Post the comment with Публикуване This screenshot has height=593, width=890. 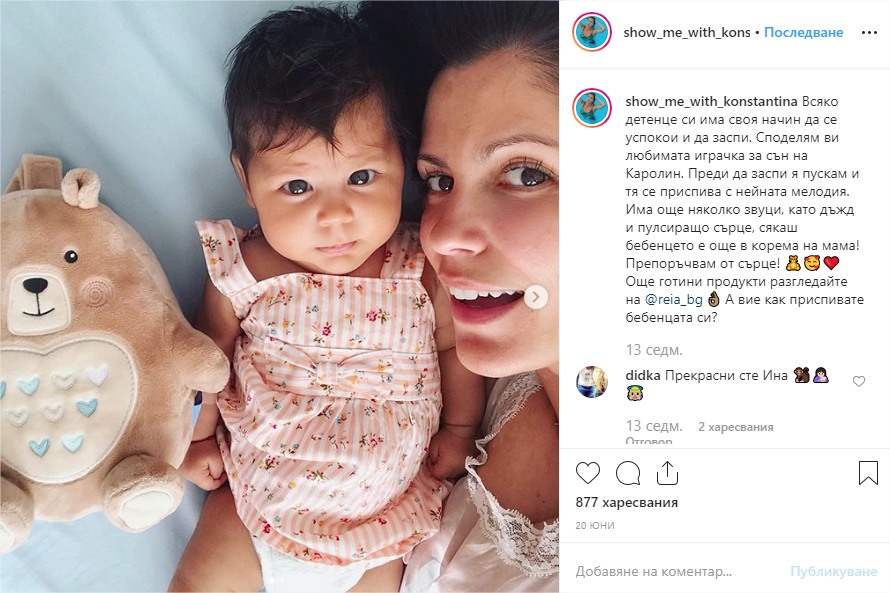[x=834, y=571]
